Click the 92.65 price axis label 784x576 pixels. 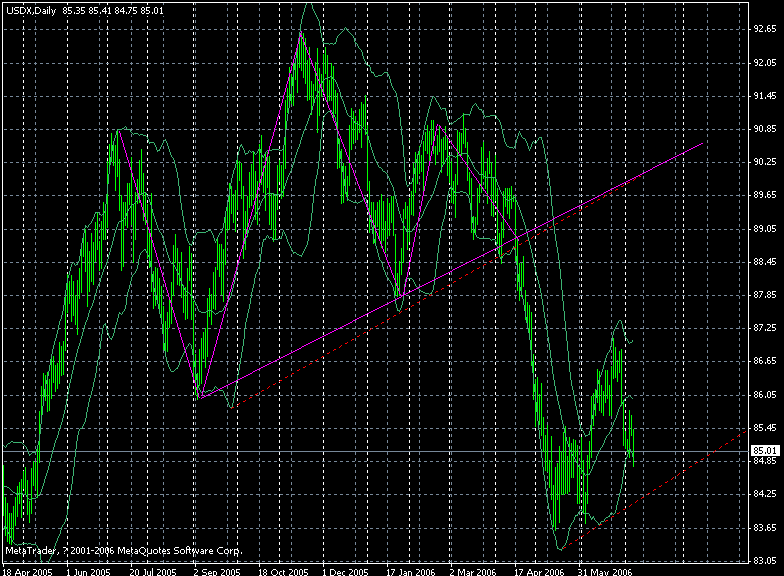[766, 29]
